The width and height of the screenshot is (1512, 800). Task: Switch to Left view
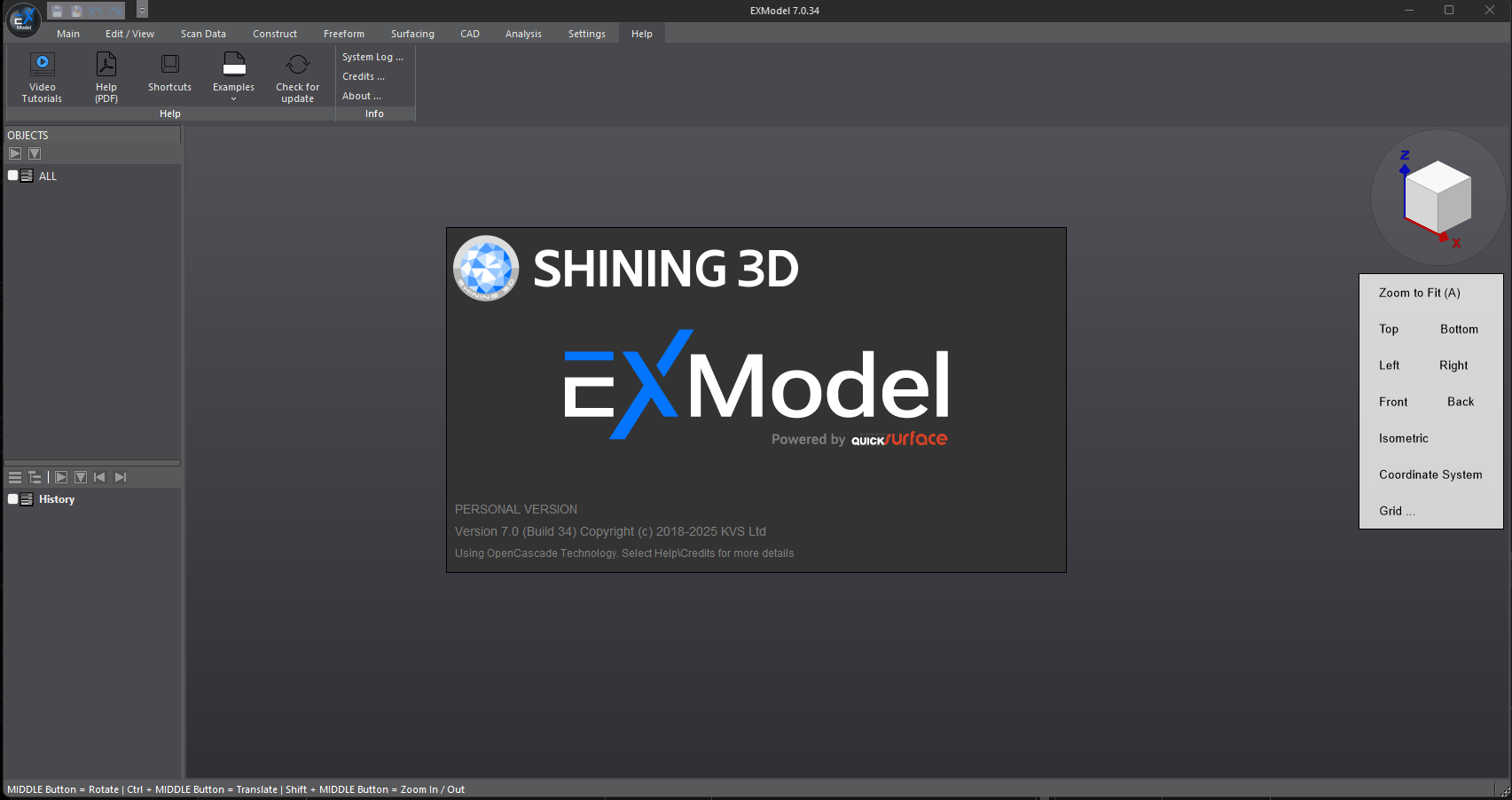pos(1389,365)
